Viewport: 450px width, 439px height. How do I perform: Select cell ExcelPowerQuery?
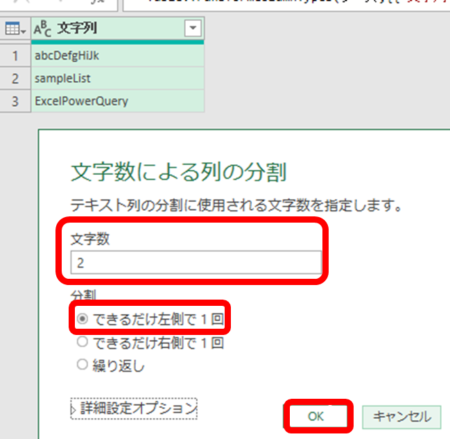117,101
